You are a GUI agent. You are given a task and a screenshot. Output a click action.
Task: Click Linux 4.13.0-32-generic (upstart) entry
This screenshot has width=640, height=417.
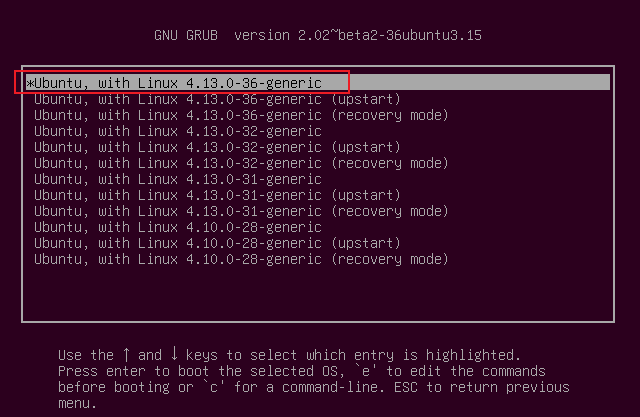(217, 147)
